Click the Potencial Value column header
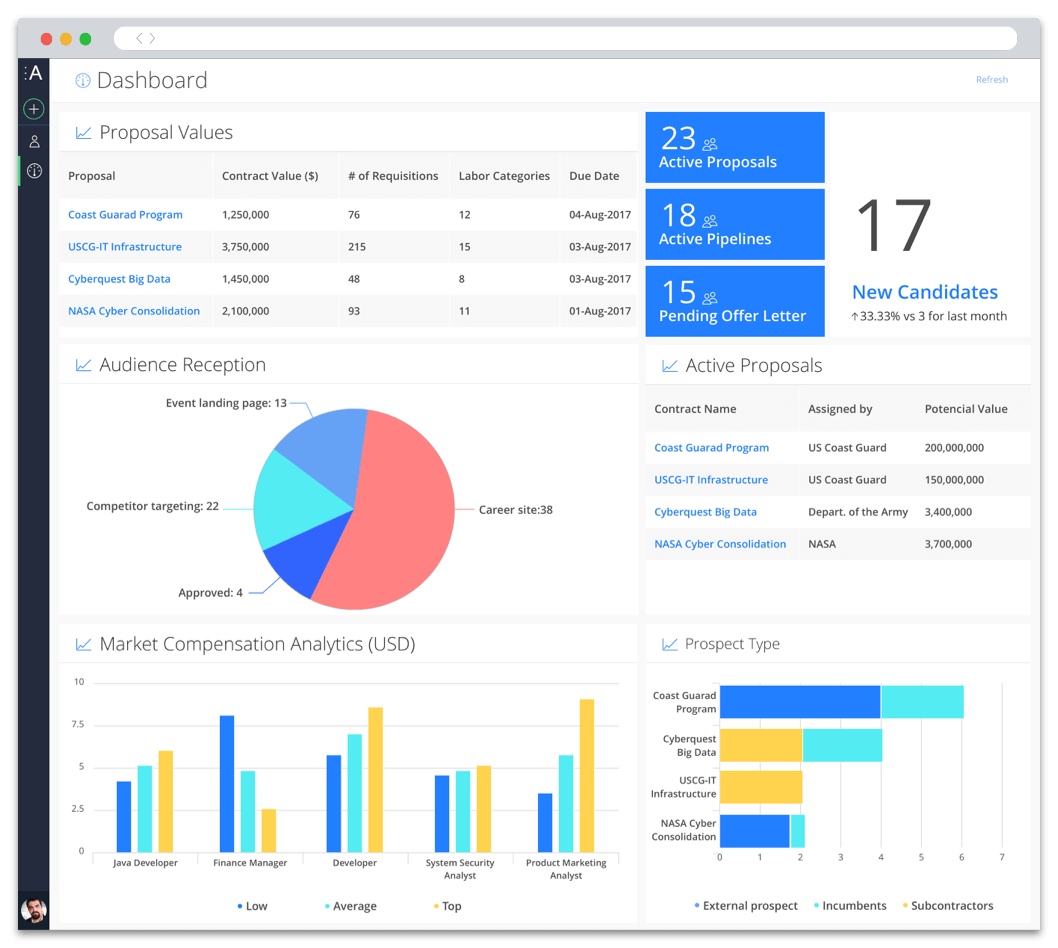Screen dimensions: 1058x948 point(966,409)
